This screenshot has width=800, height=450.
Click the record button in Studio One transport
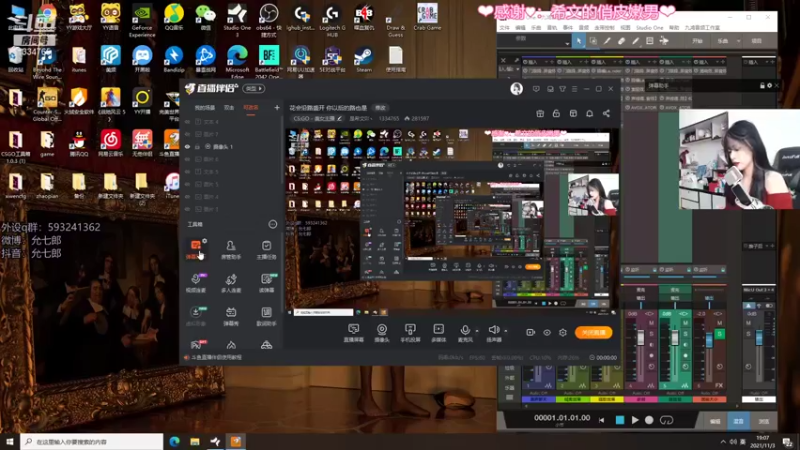point(649,420)
